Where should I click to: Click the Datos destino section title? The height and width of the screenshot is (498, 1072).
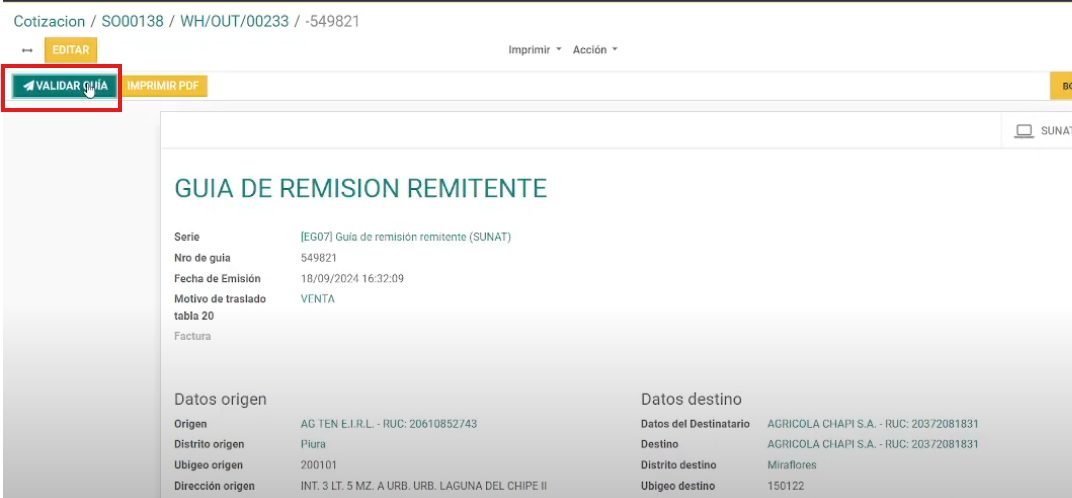pyautogui.click(x=691, y=399)
